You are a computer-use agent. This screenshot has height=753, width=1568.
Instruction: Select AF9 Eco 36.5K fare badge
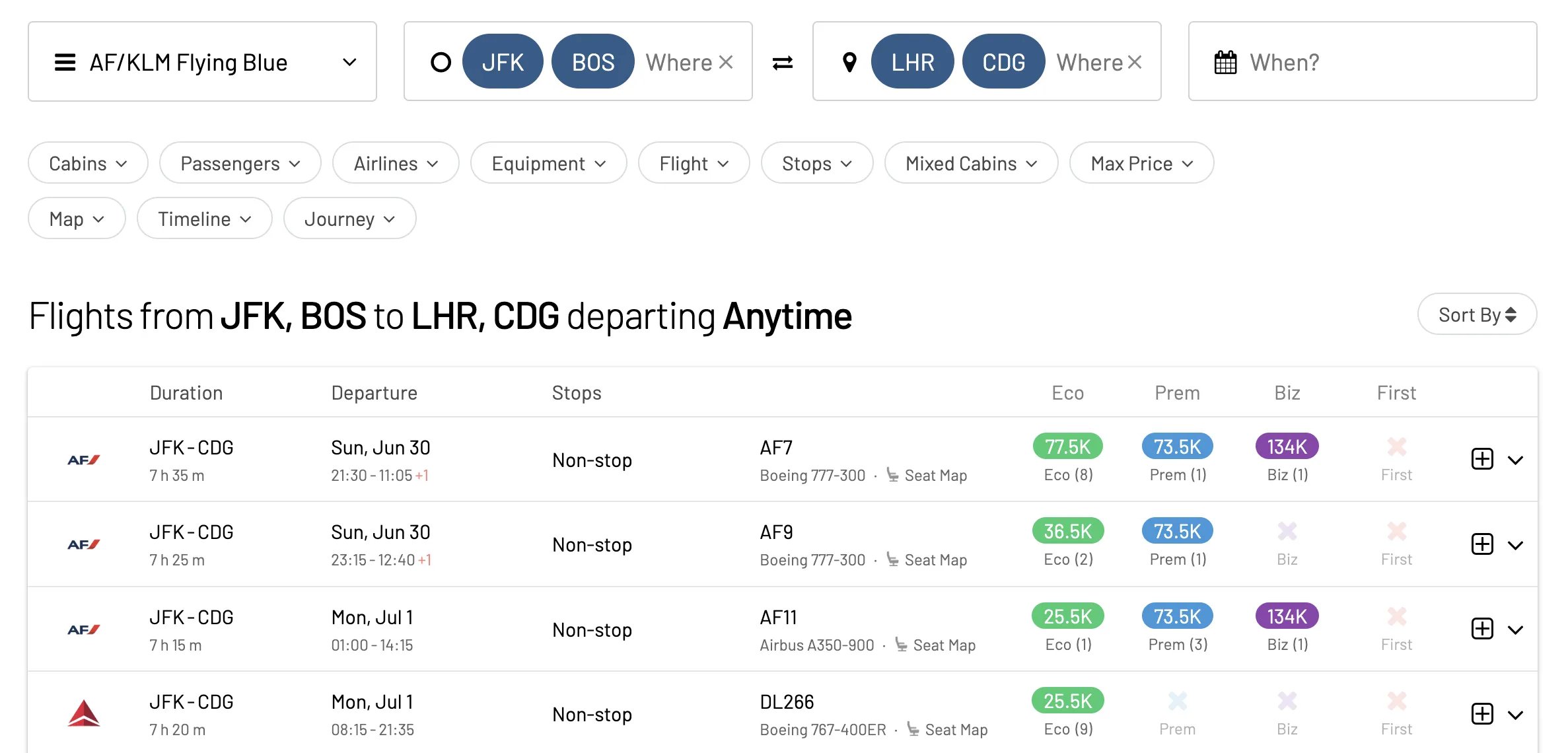1068,531
